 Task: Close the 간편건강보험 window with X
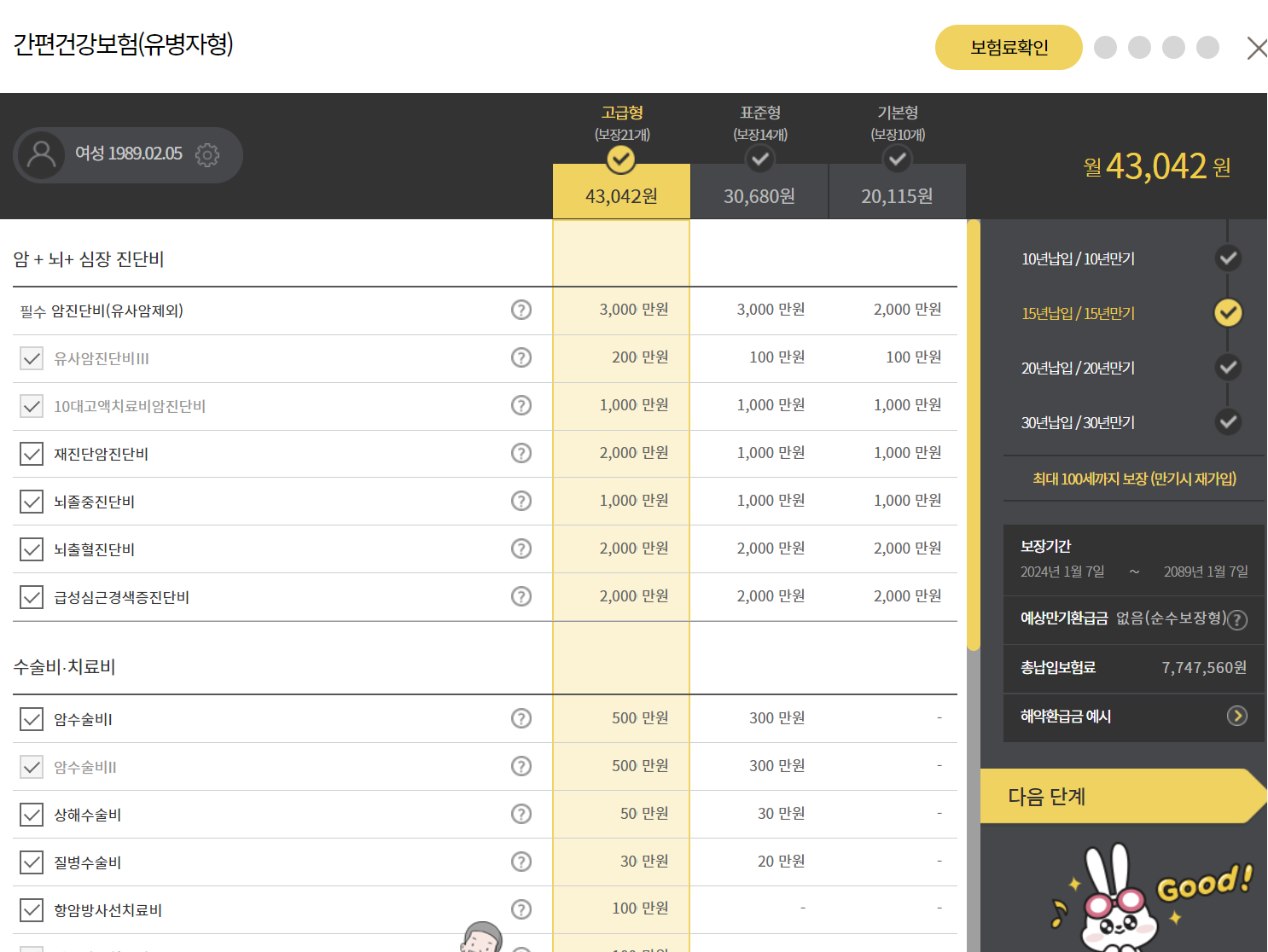pyautogui.click(x=1257, y=48)
